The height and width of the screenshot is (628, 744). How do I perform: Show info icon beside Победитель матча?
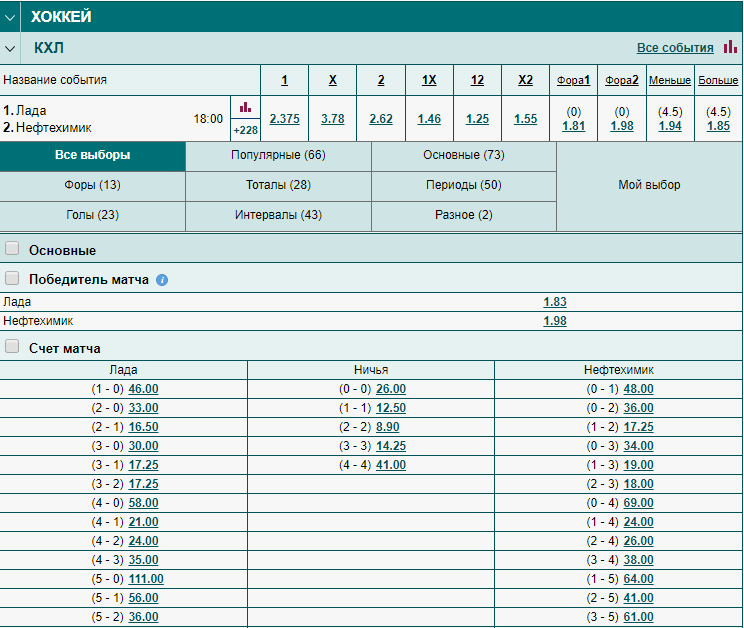point(162,280)
